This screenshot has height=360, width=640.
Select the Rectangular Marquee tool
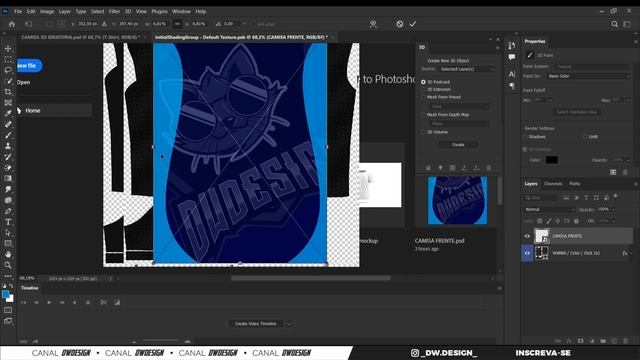coord(8,60)
